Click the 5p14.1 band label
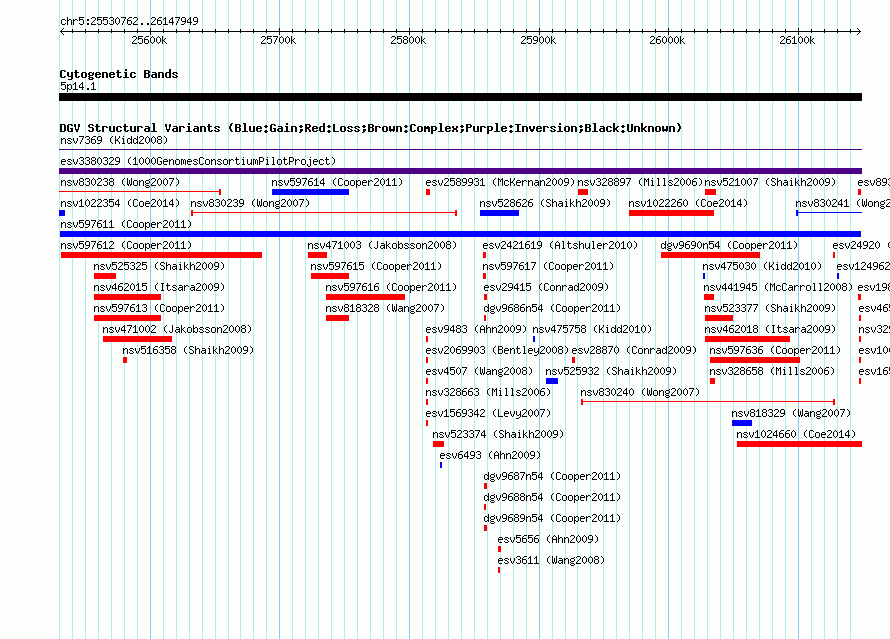This screenshot has height=639, width=890. coord(78,86)
